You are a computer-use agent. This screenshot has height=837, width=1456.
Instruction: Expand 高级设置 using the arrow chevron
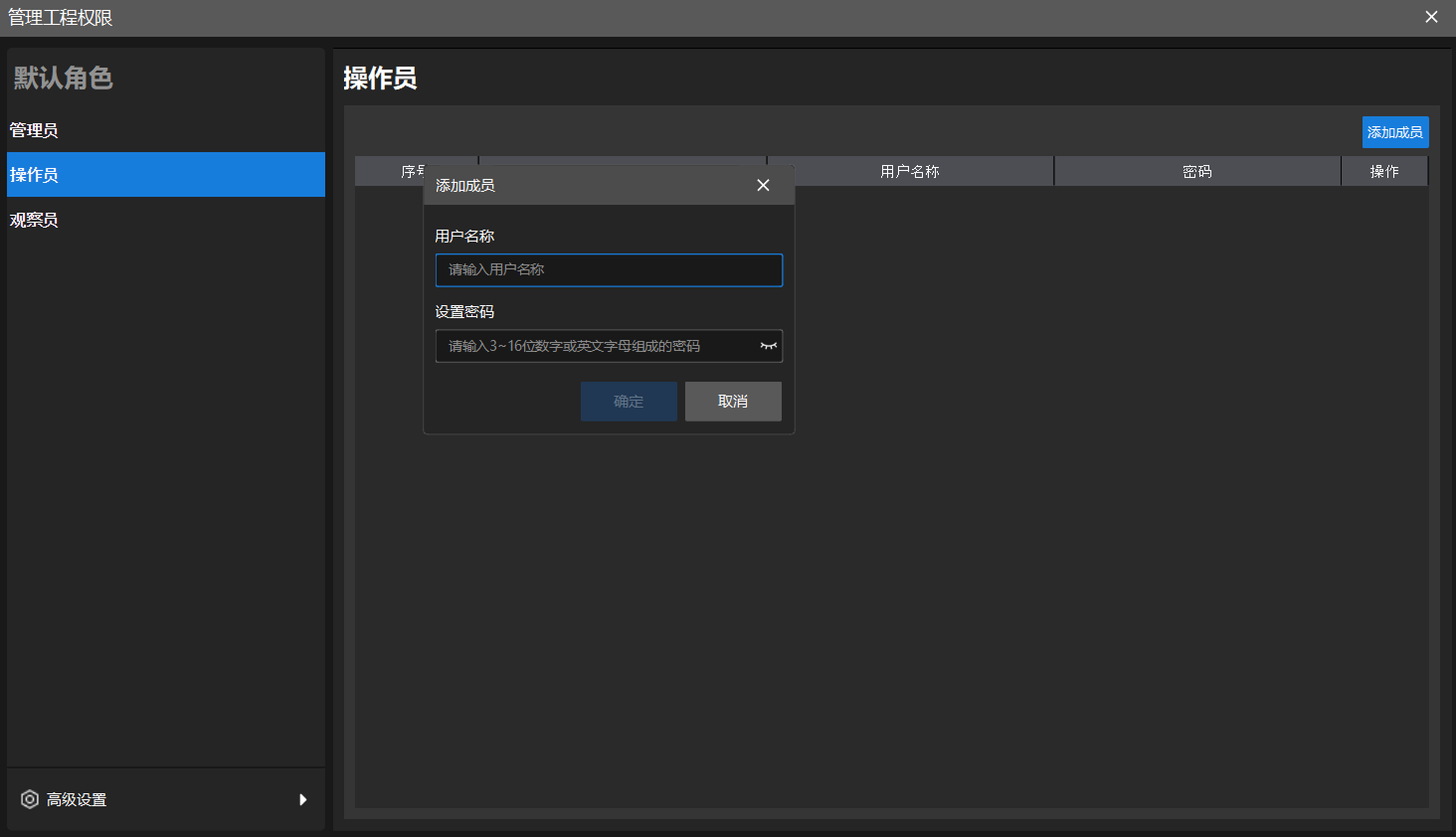coord(303,799)
